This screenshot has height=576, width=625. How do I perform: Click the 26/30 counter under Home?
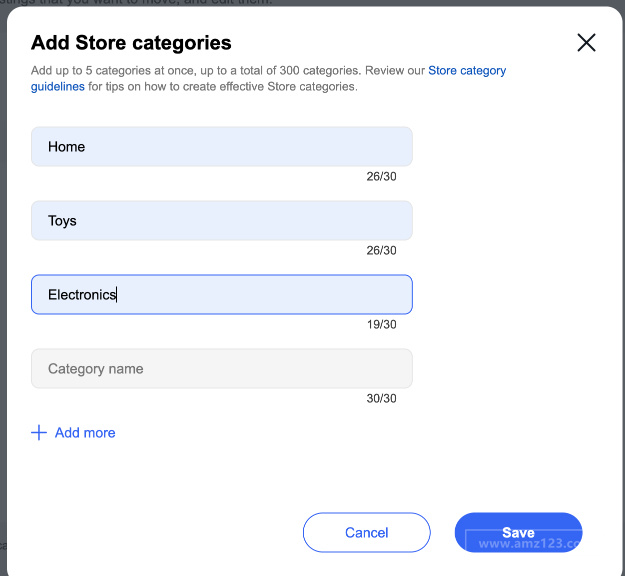click(381, 177)
